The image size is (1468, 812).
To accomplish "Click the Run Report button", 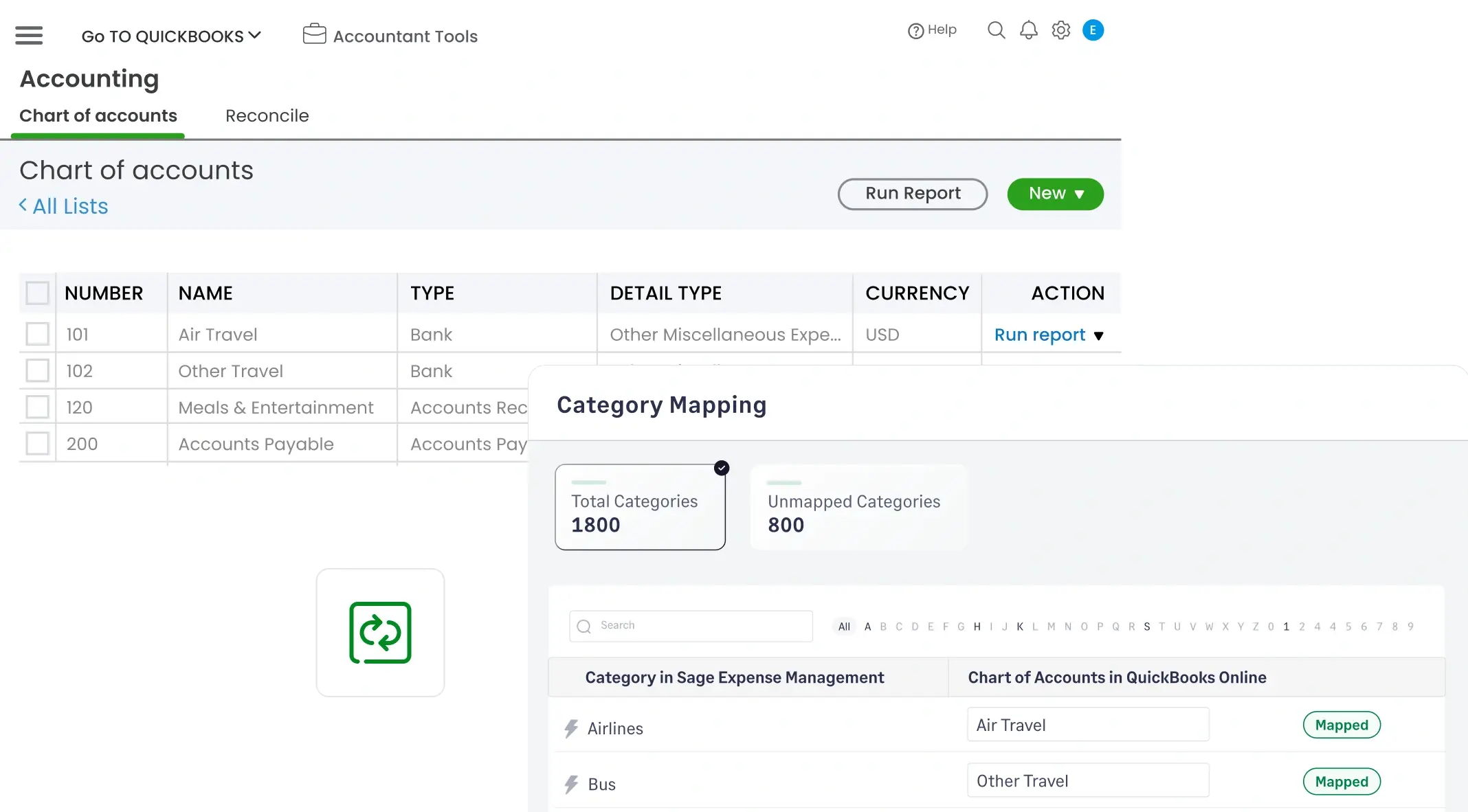I will tap(913, 194).
